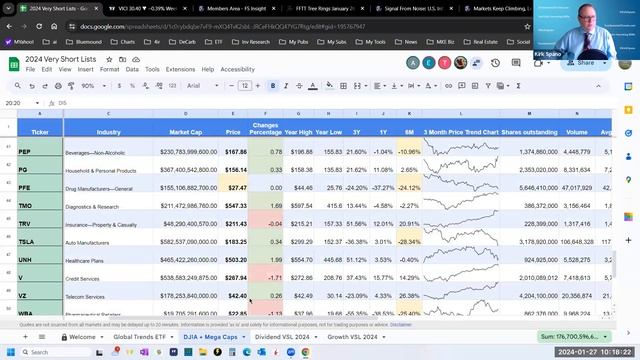Image resolution: width=640 pixels, height=360 pixels.
Task: Click the name box dropdown arrow
Action: click(37, 103)
